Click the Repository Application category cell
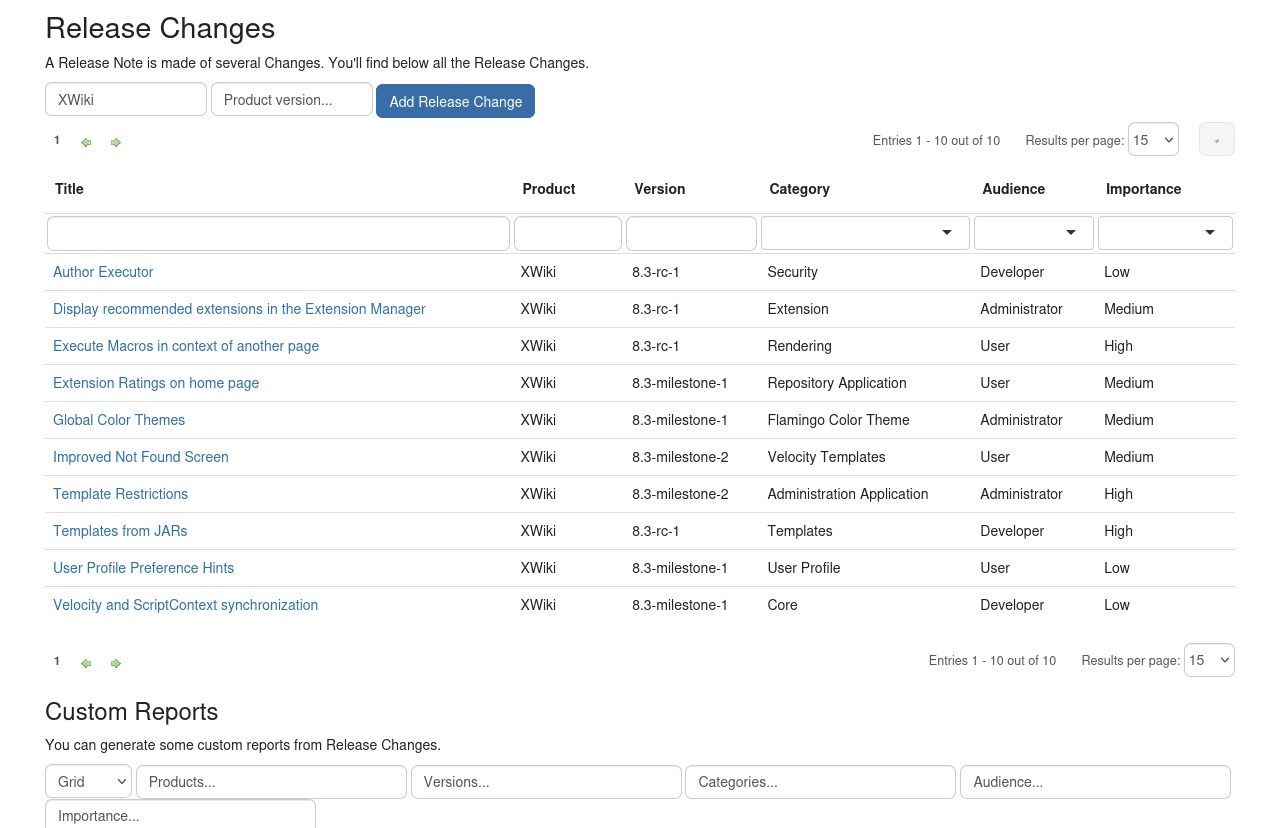This screenshot has height=828, width=1280. (837, 383)
